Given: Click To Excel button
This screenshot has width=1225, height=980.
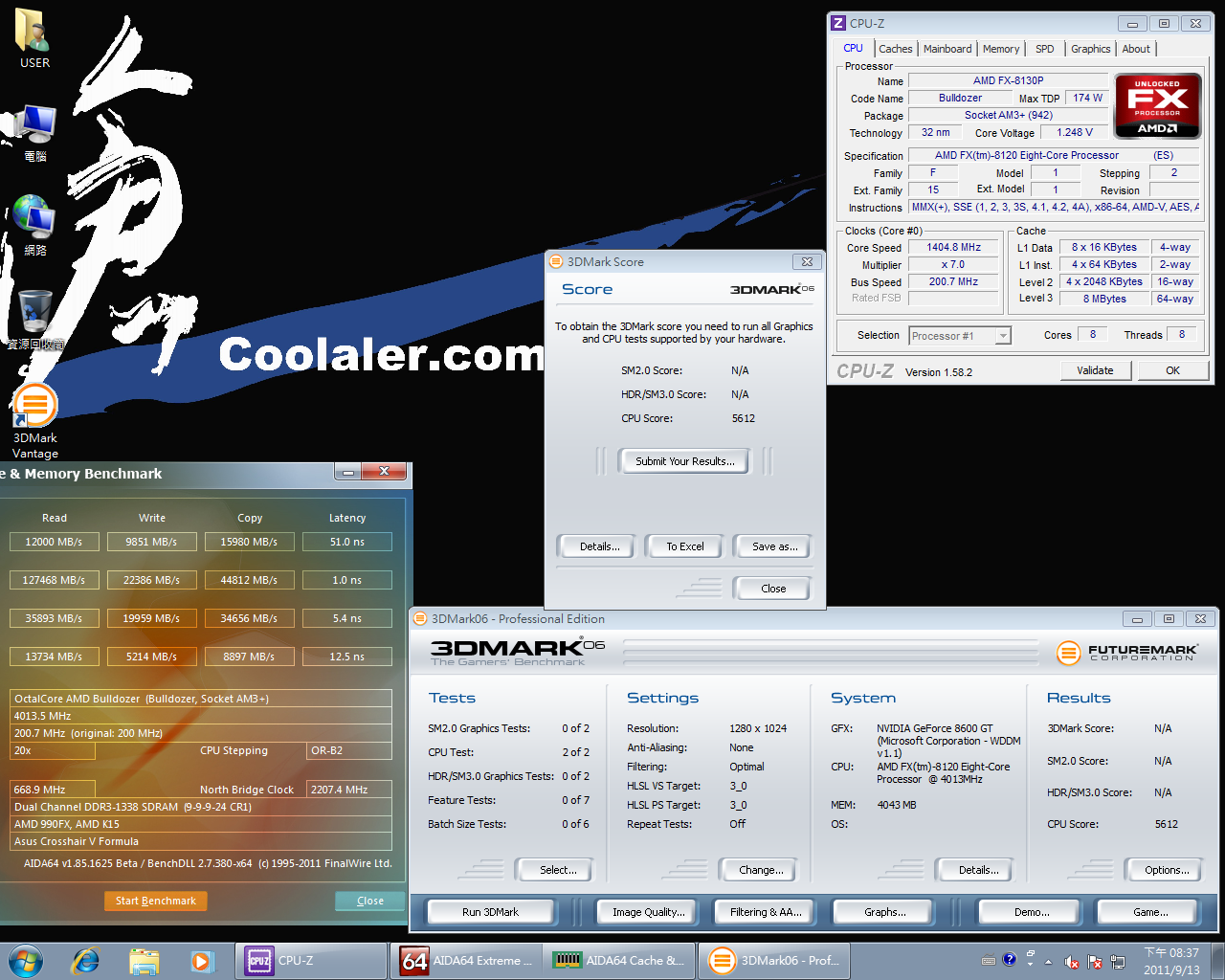Looking at the screenshot, I should [685, 546].
